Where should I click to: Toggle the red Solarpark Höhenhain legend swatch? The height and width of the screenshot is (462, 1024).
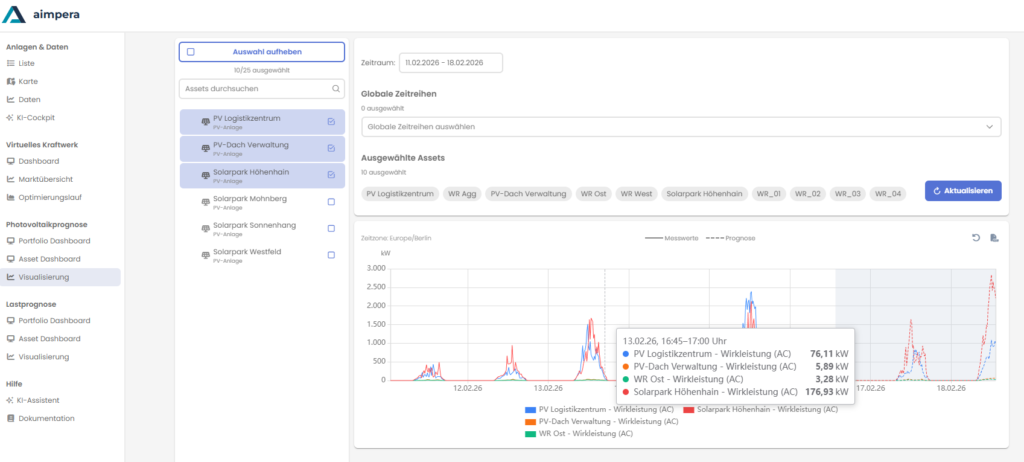point(689,410)
